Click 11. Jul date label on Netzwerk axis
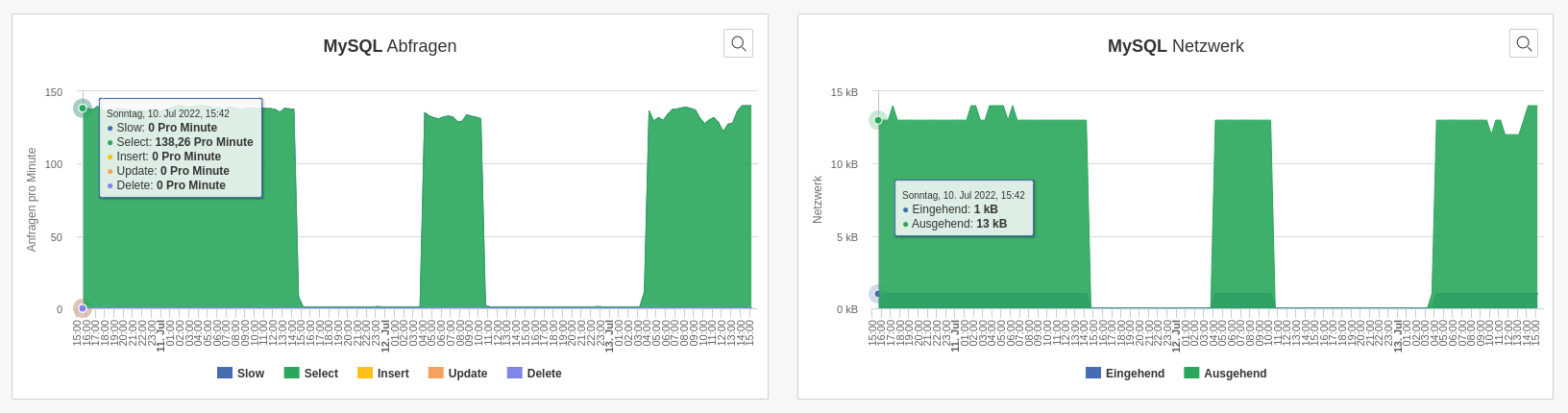This screenshot has width=1568, height=413. click(x=955, y=336)
